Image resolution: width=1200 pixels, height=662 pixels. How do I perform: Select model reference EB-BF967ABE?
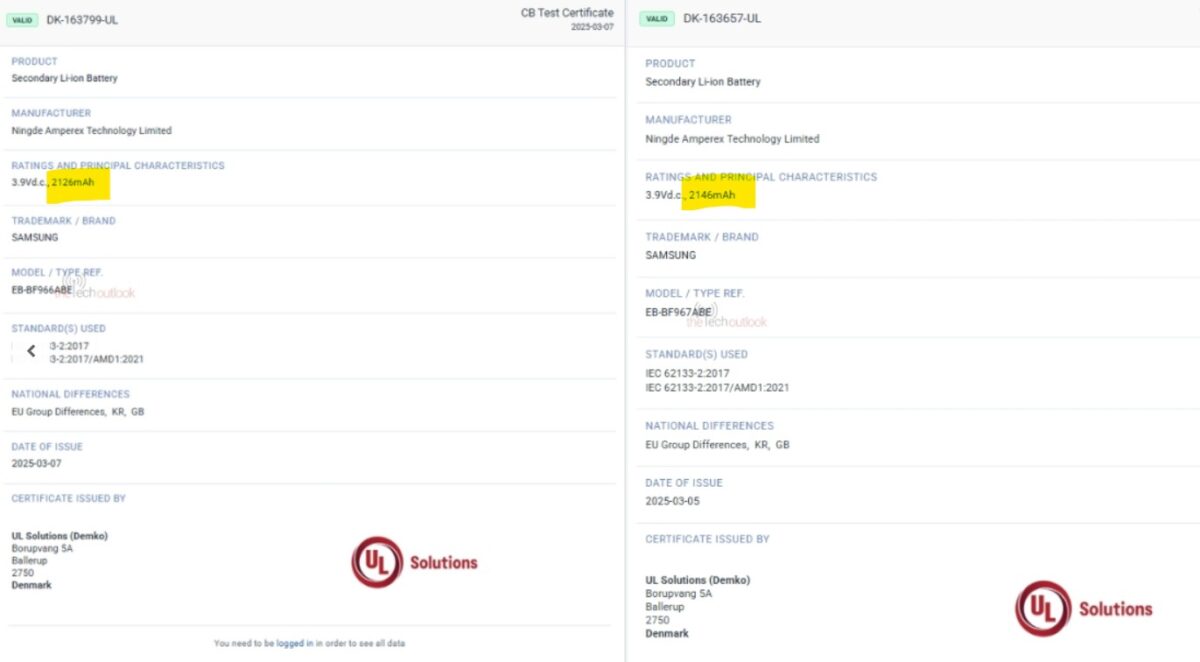(x=678, y=312)
